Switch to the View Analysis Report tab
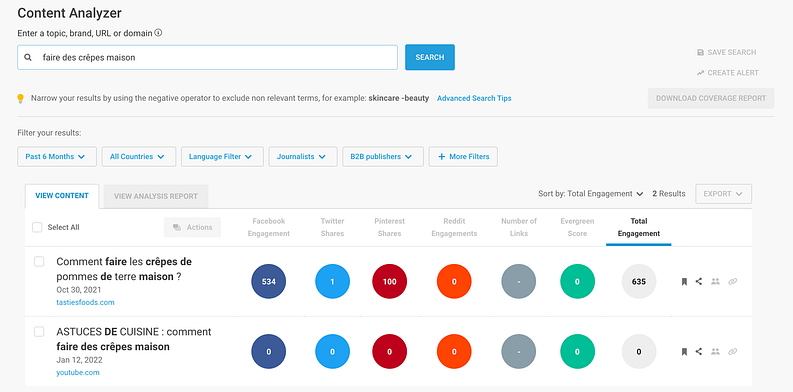The width and height of the screenshot is (793, 392). click(156, 196)
